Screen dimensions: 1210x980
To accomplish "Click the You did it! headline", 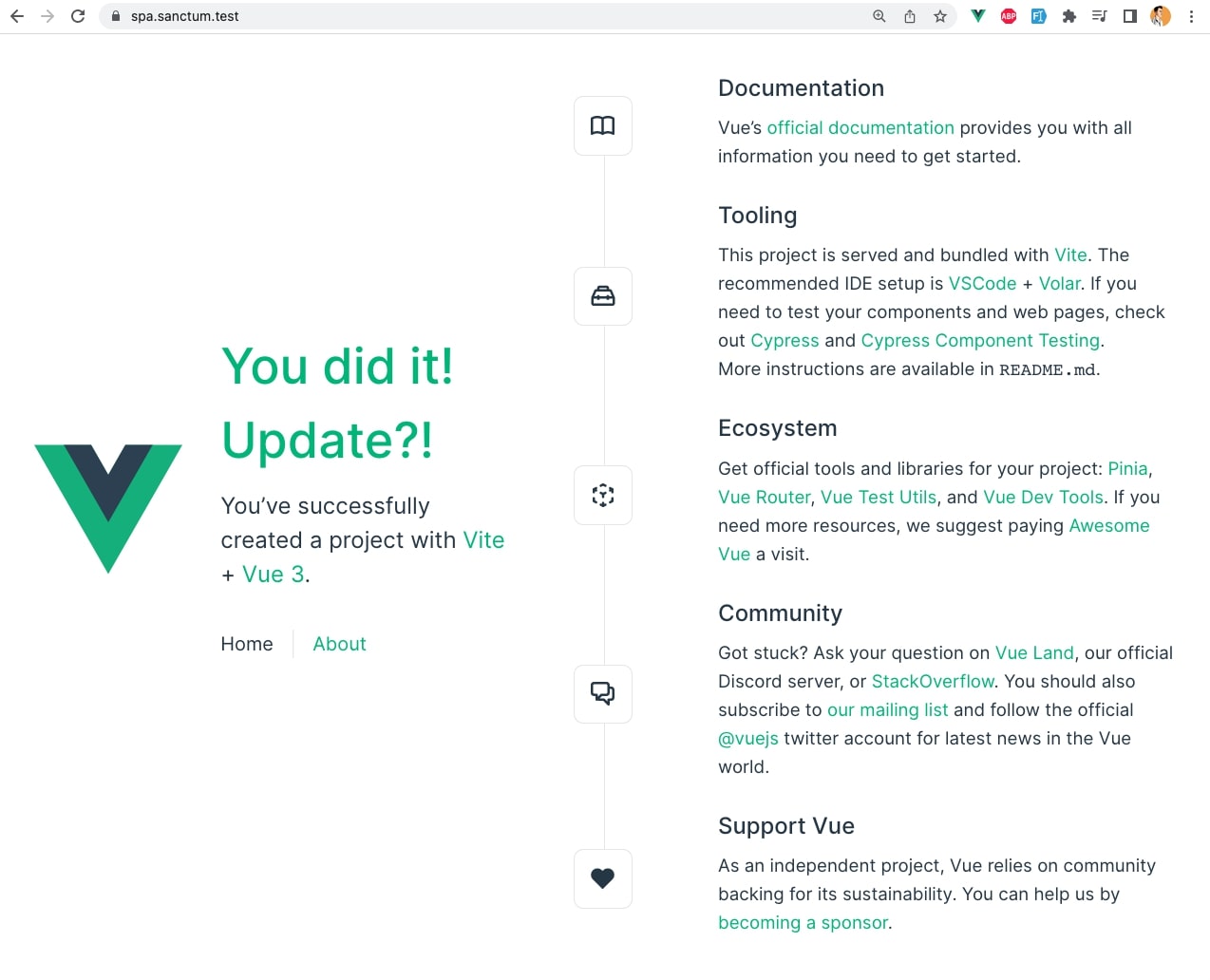I will tap(337, 367).
